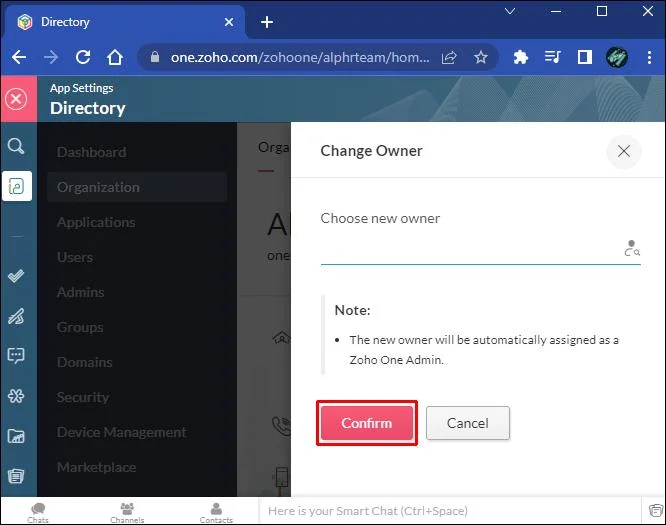Open Users in the Directory menu

[x=75, y=257]
